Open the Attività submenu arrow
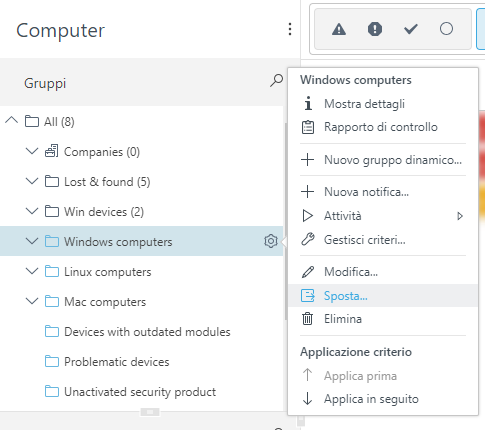 (460, 216)
